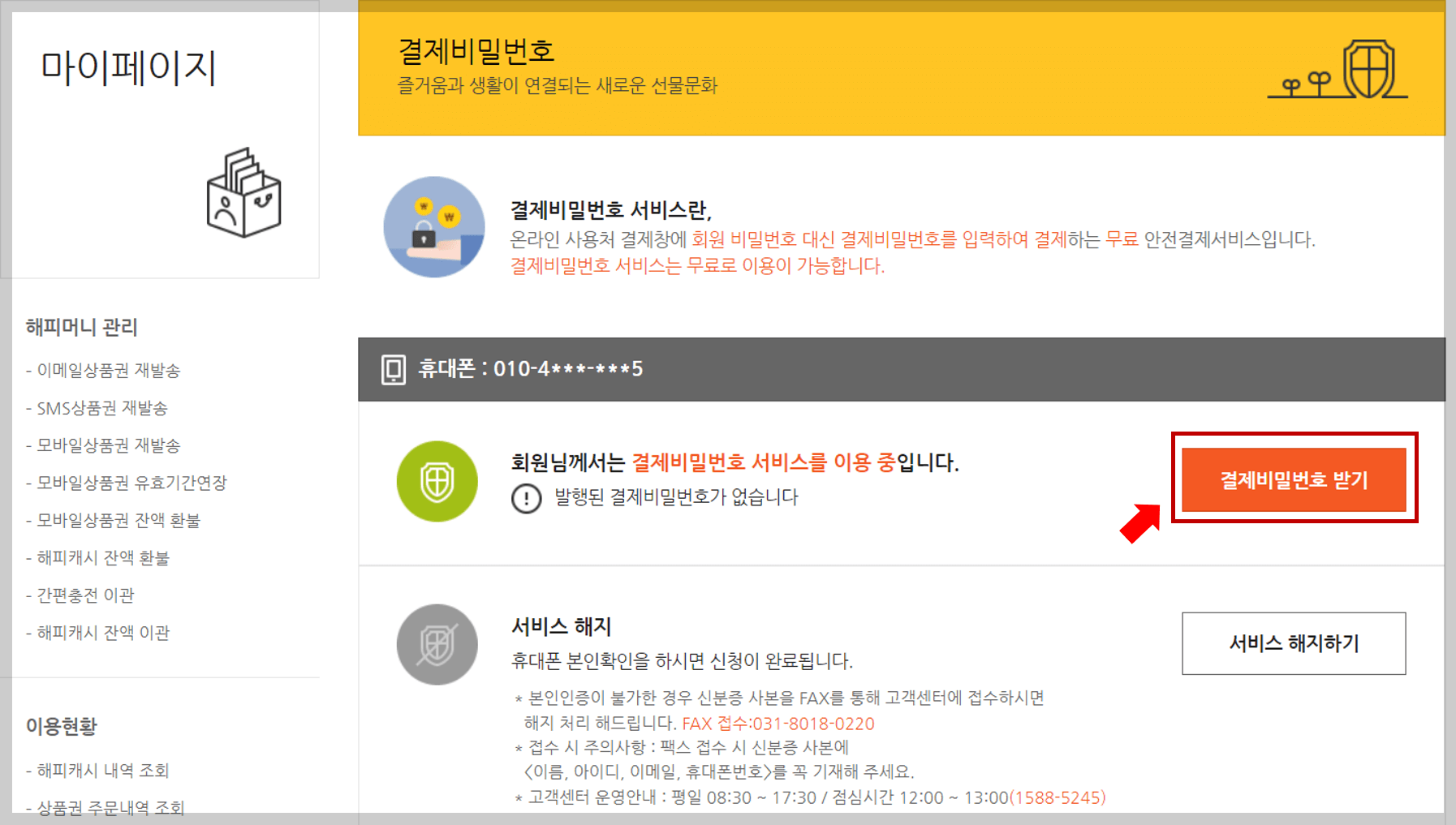The image size is (1456, 825).
Task: Click the gray shield cancellation icon
Action: click(x=437, y=644)
